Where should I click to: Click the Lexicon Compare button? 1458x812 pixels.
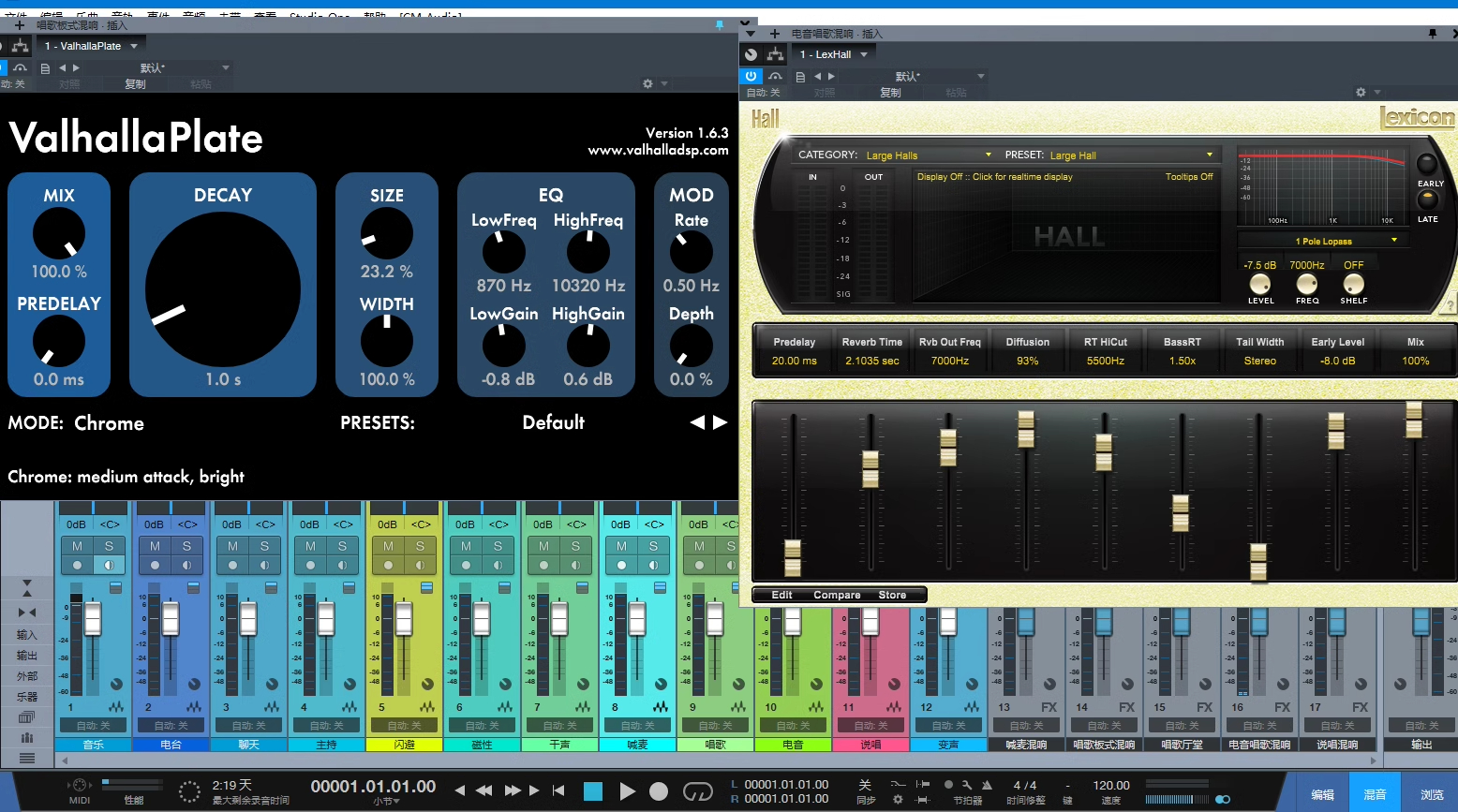[x=837, y=595]
